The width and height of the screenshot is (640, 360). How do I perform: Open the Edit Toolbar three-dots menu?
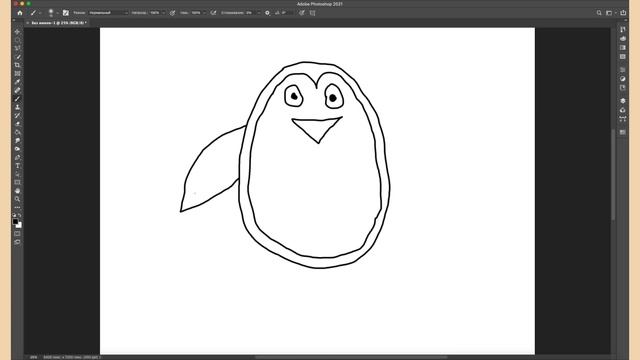(x=17, y=207)
